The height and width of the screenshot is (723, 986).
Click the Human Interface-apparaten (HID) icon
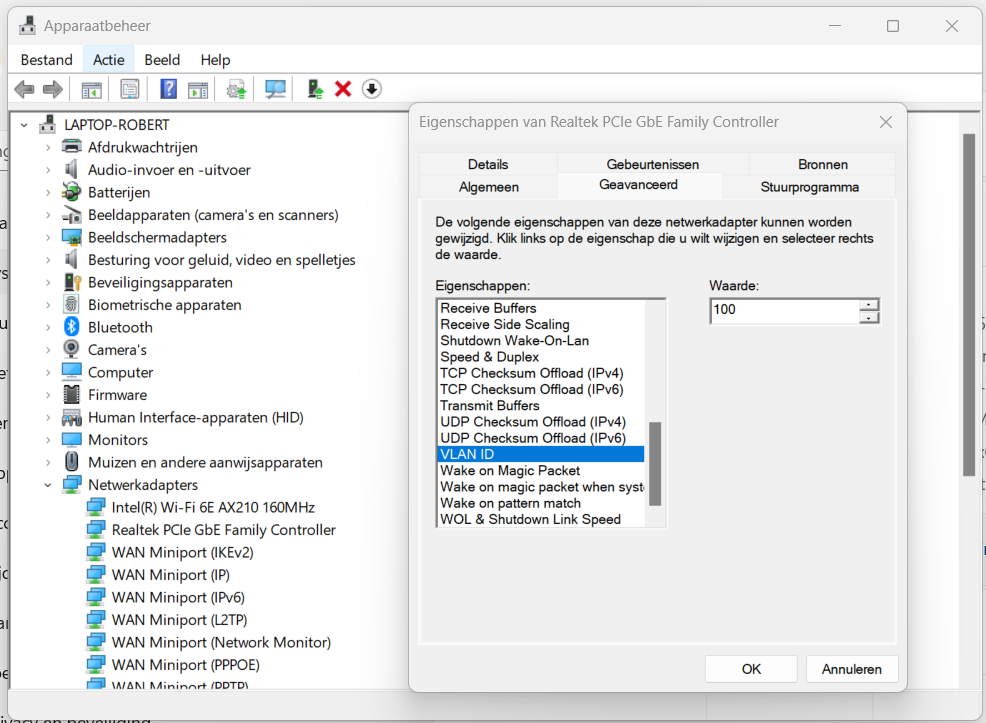click(x=72, y=417)
